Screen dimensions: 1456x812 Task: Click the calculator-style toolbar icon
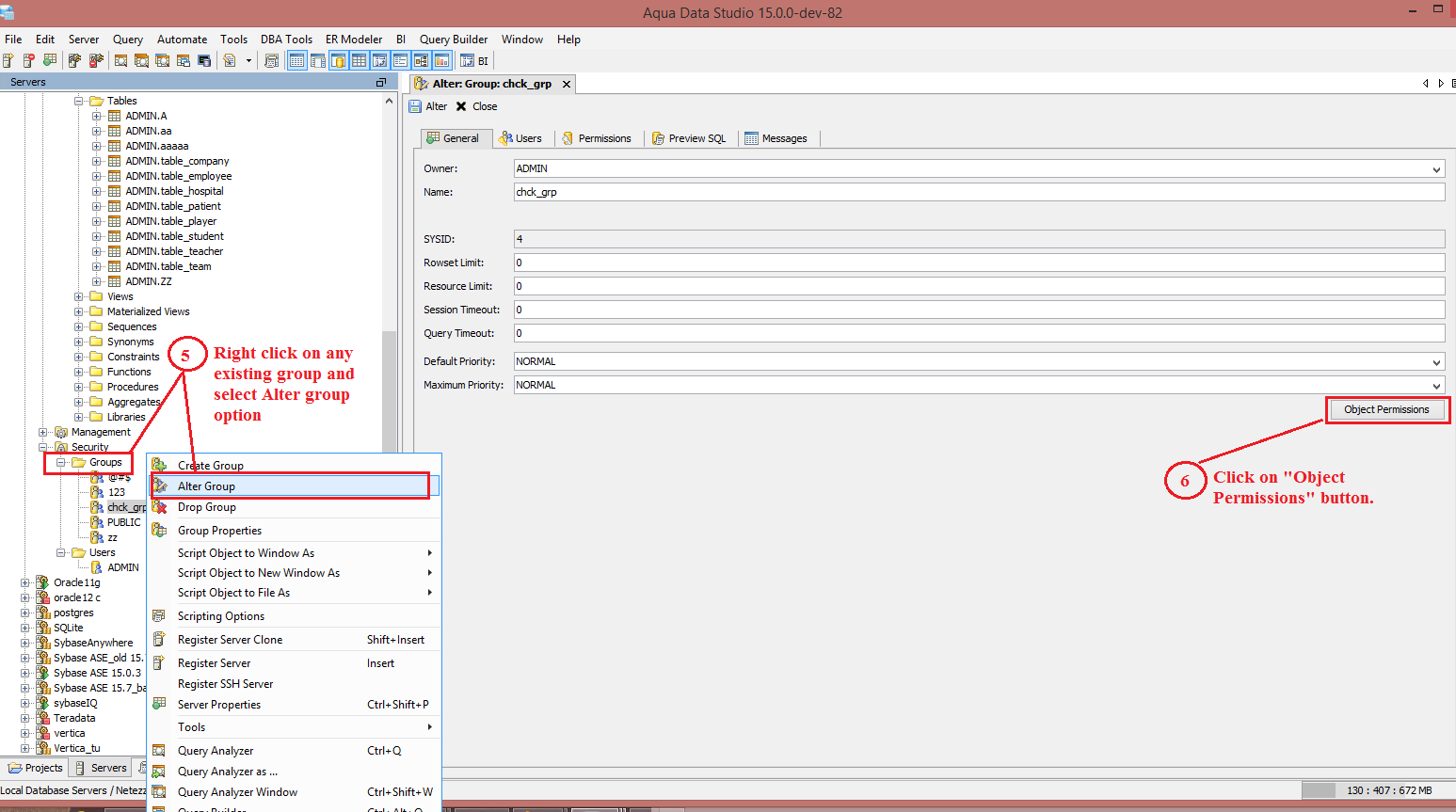(272, 61)
